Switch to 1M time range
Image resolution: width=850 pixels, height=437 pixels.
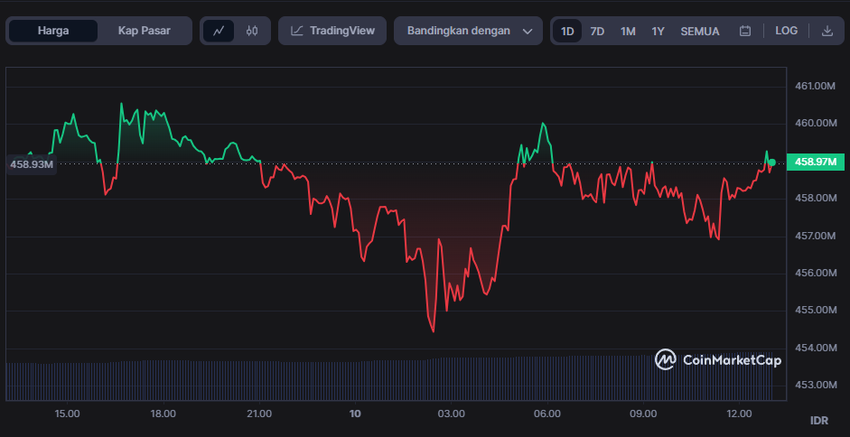[627, 31]
